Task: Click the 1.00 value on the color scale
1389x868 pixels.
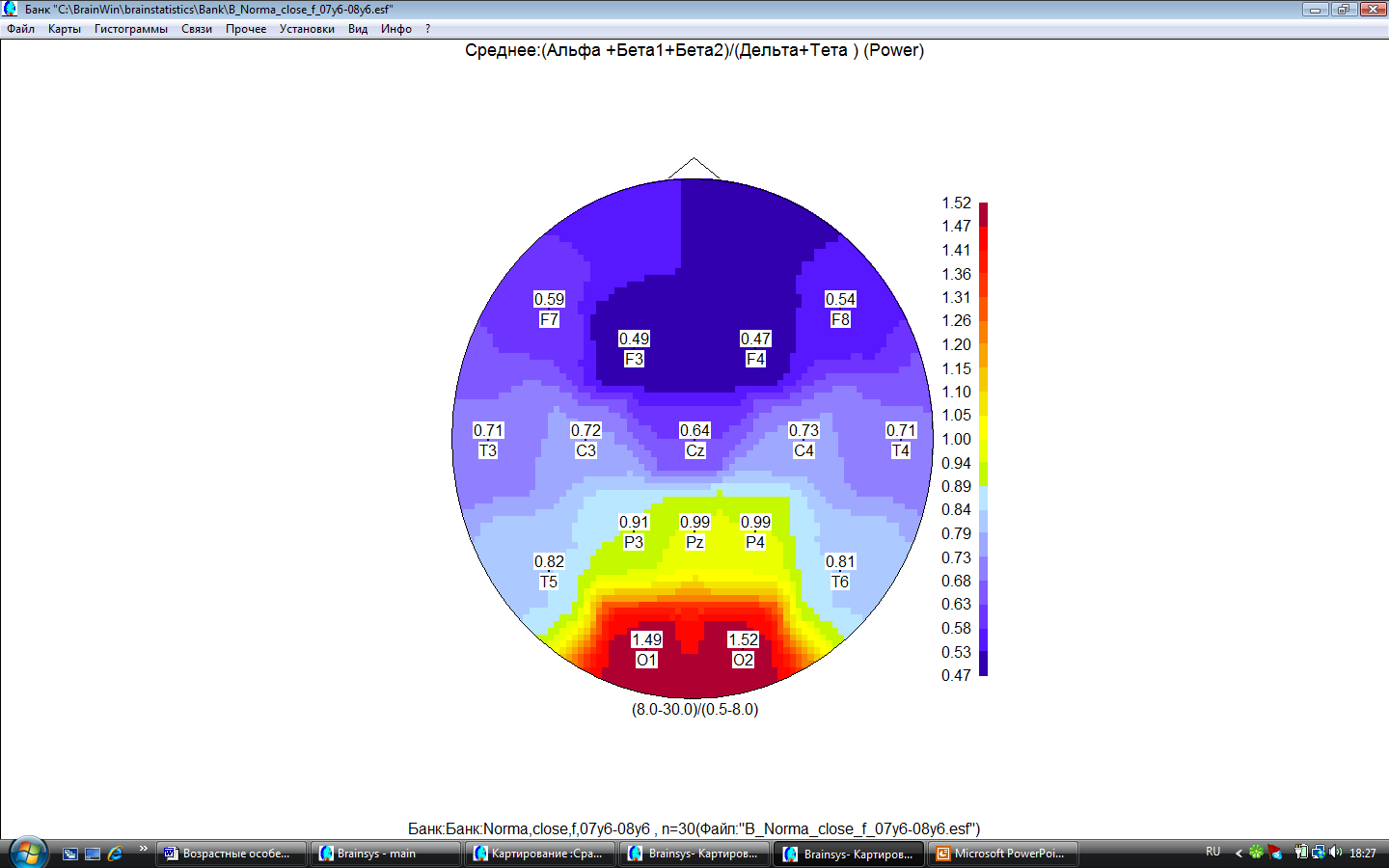Action: 956,439
